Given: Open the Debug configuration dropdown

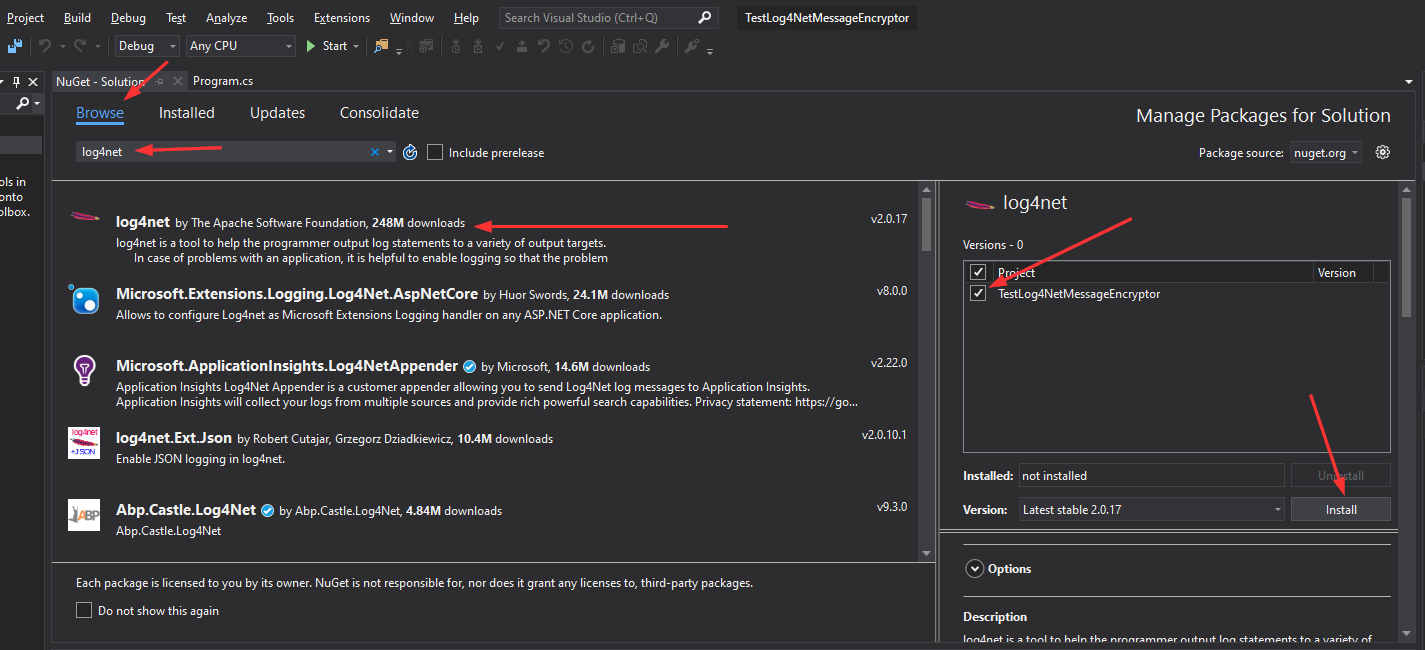Looking at the screenshot, I should (147, 46).
